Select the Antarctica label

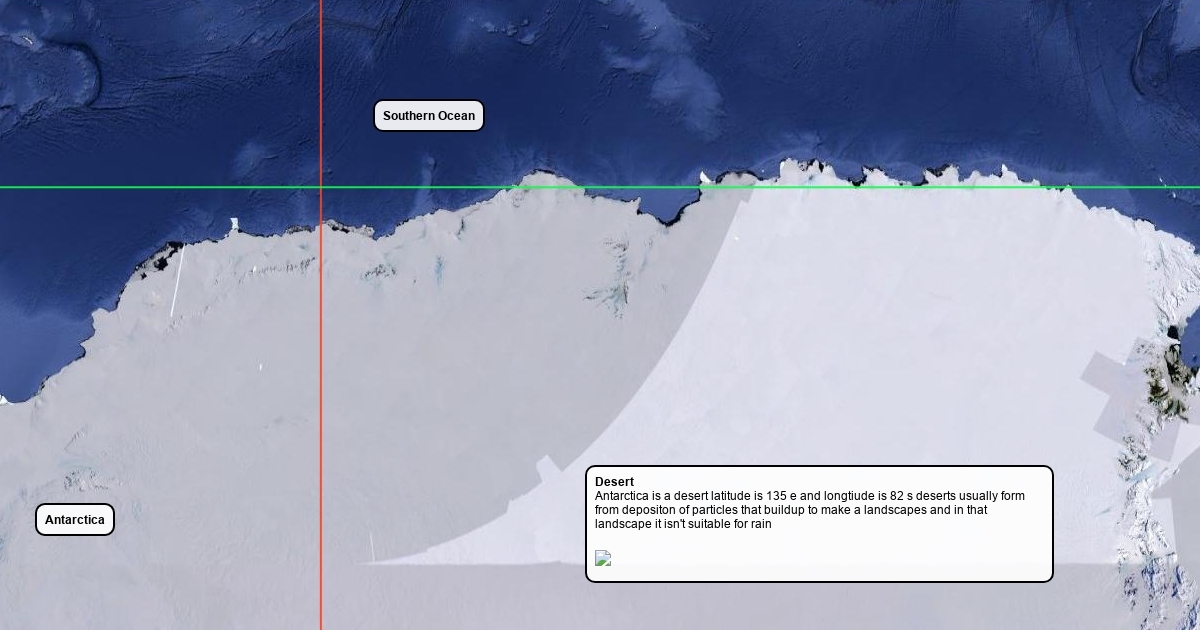click(x=75, y=520)
